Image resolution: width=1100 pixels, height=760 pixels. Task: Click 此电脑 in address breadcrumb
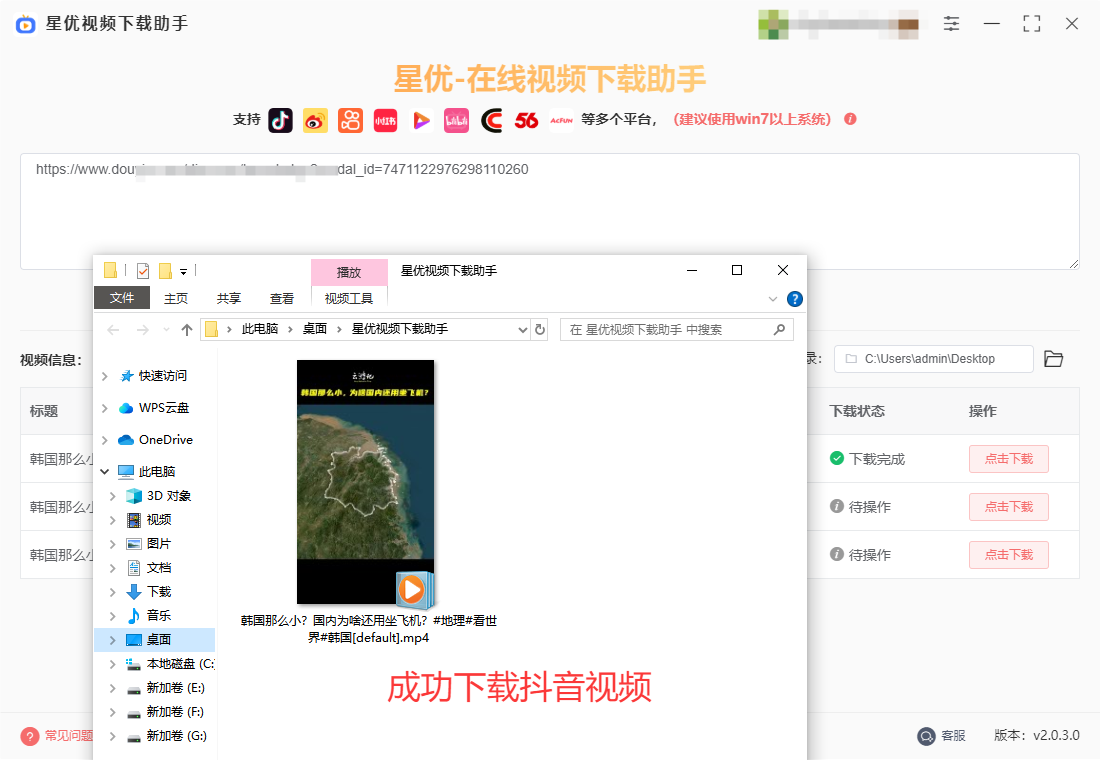click(x=260, y=329)
